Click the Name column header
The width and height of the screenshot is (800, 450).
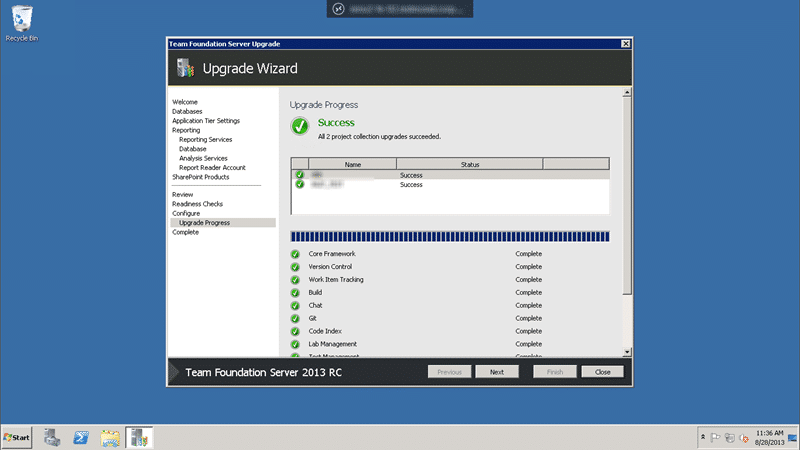[353, 164]
